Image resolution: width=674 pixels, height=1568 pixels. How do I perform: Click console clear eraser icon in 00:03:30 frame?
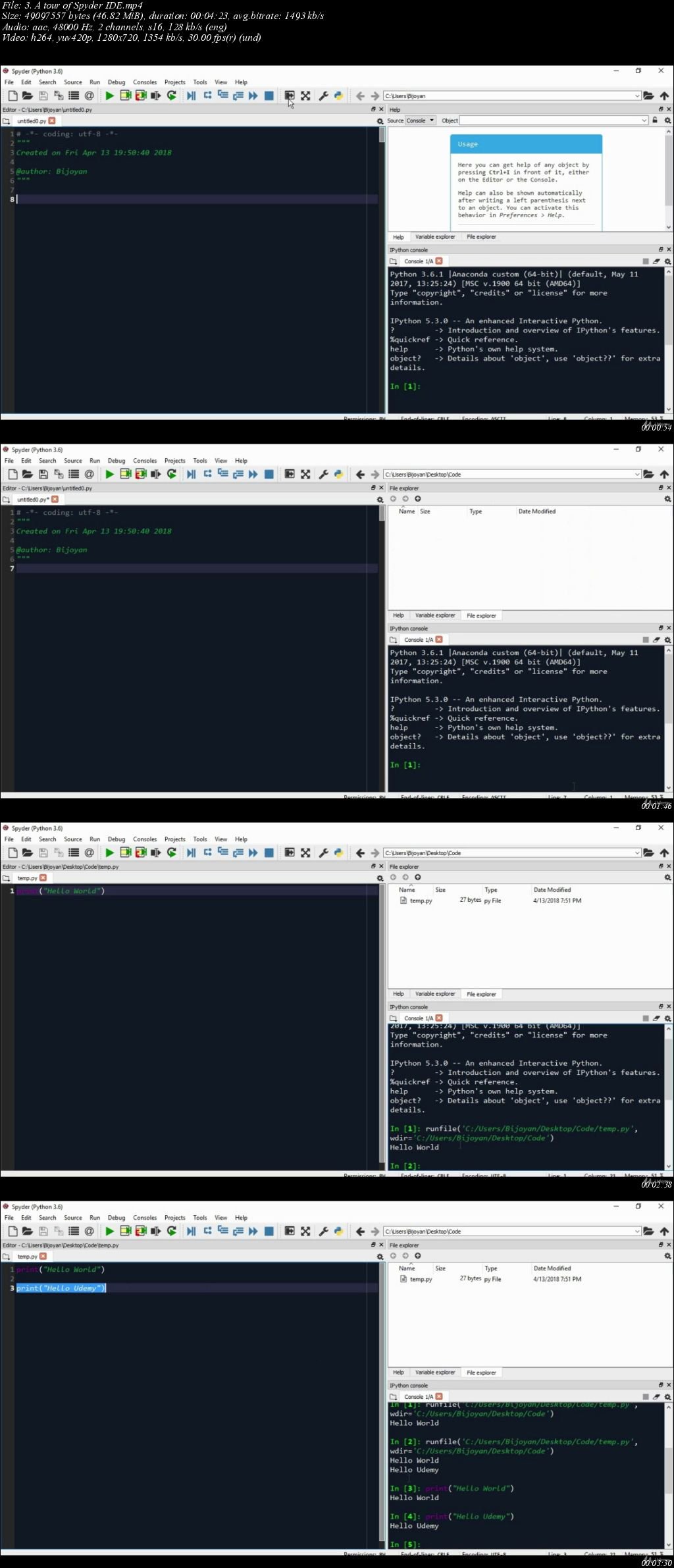coord(656,1396)
